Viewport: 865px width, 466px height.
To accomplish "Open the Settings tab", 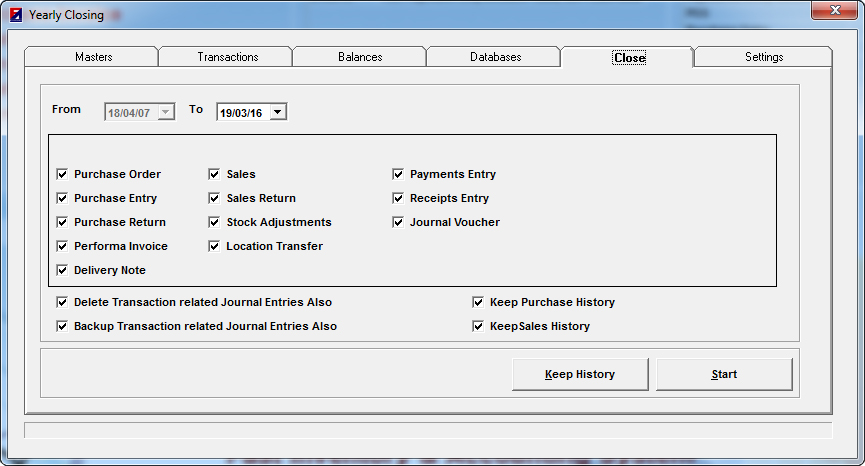I will point(763,57).
